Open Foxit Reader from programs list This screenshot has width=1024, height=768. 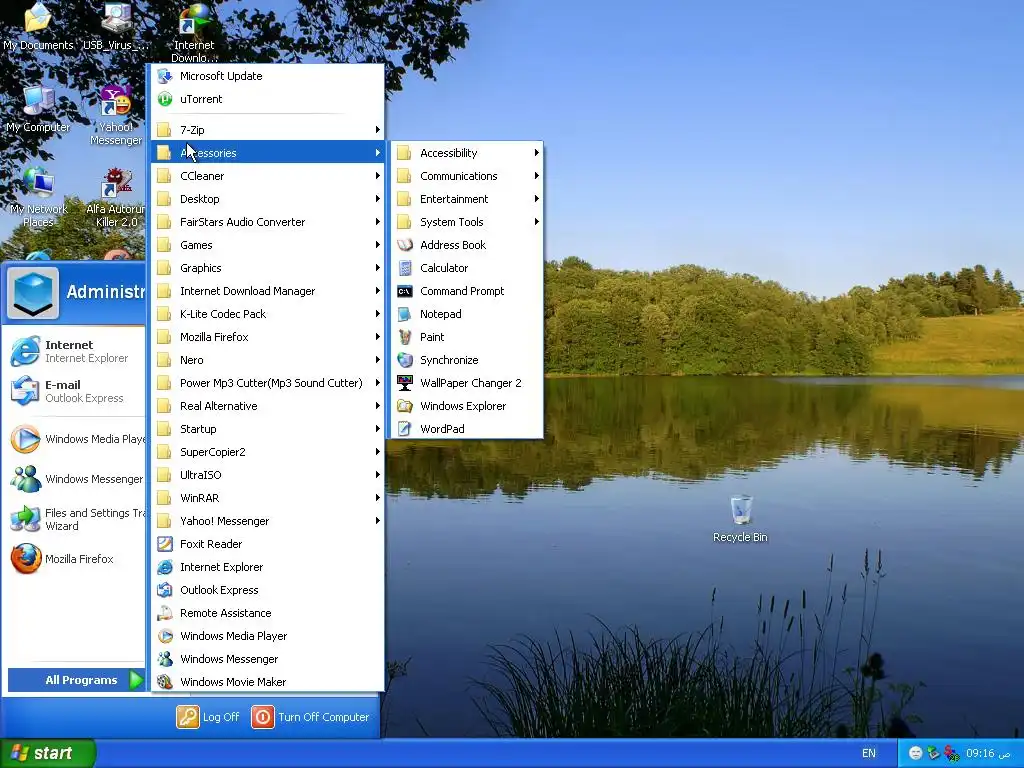coord(267,543)
